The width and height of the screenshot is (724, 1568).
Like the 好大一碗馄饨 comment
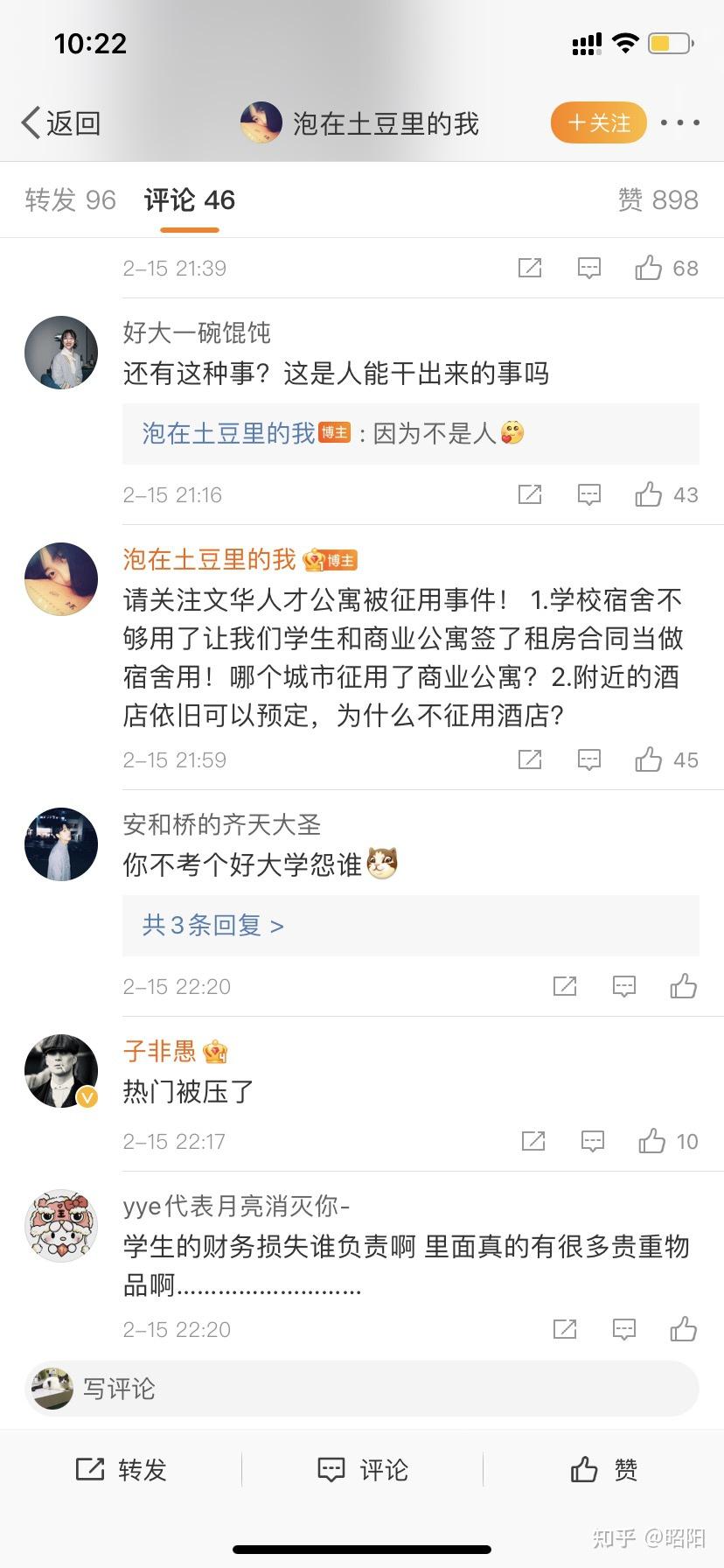coord(649,494)
